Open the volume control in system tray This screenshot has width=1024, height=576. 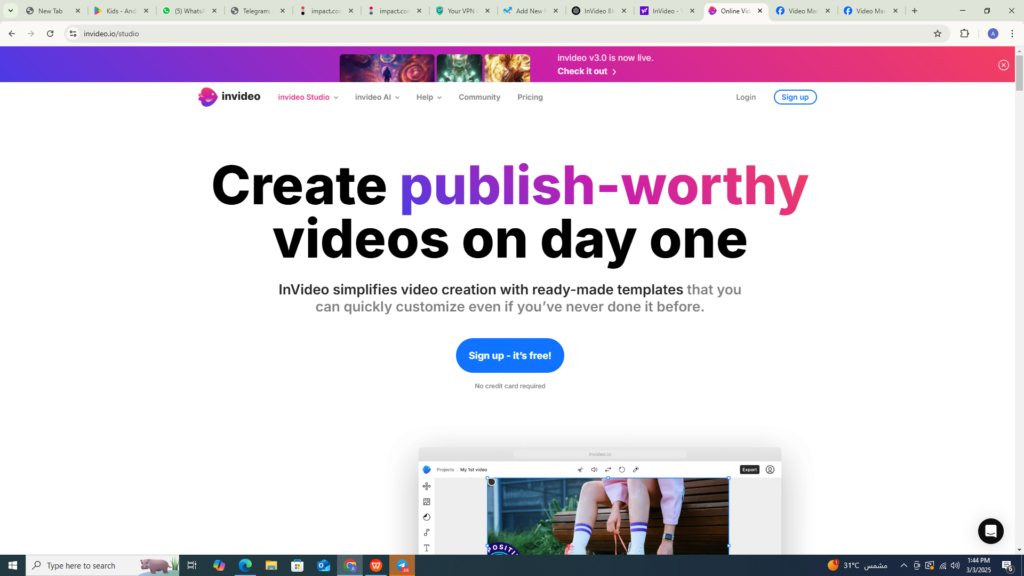[x=955, y=566]
